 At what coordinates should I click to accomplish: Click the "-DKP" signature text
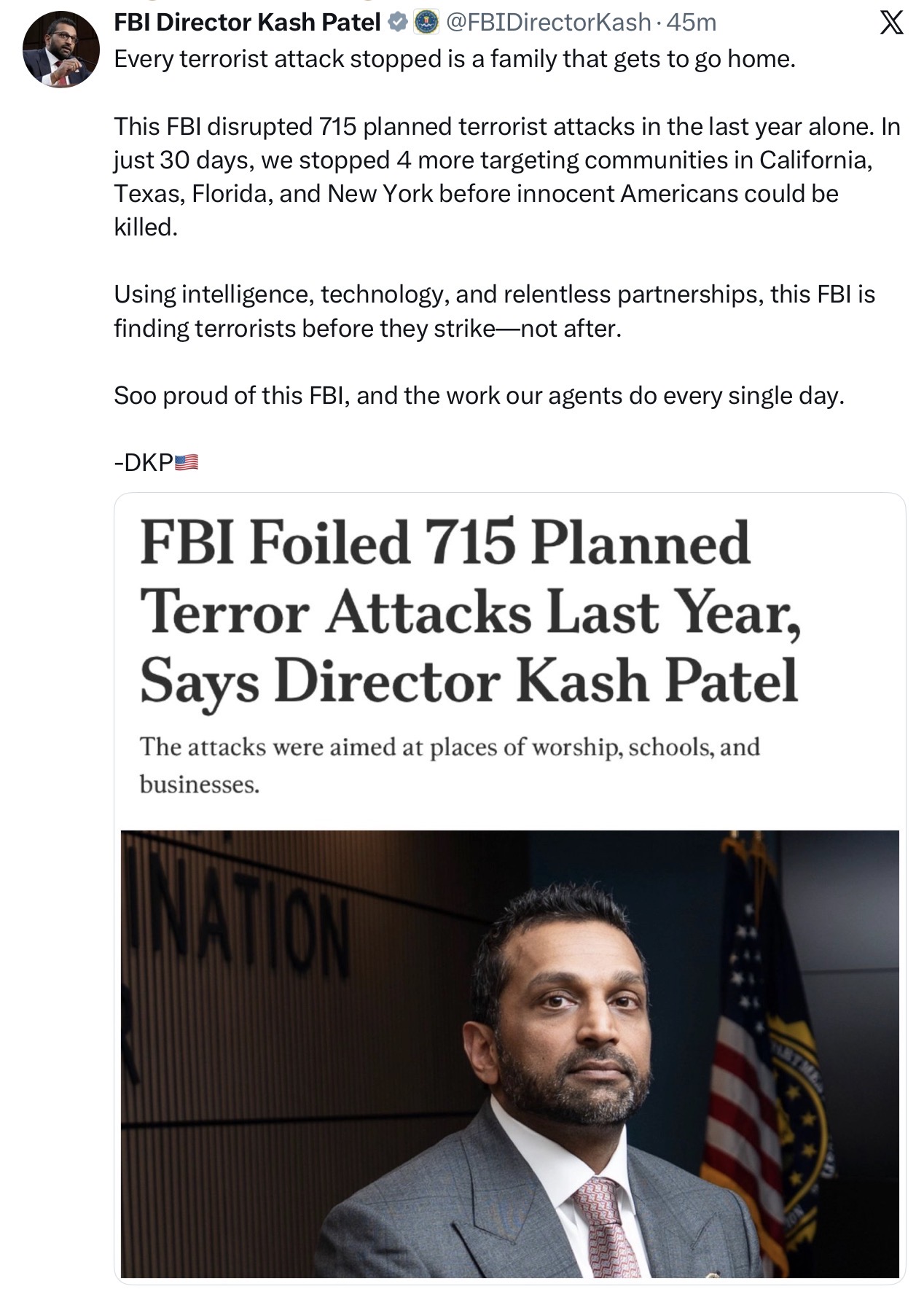[x=144, y=462]
